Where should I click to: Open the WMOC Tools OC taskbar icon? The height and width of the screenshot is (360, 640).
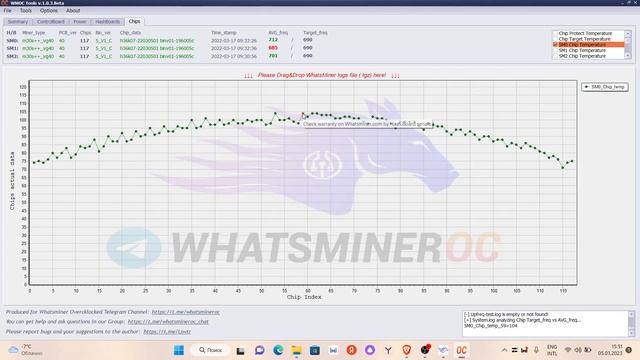(x=461, y=350)
